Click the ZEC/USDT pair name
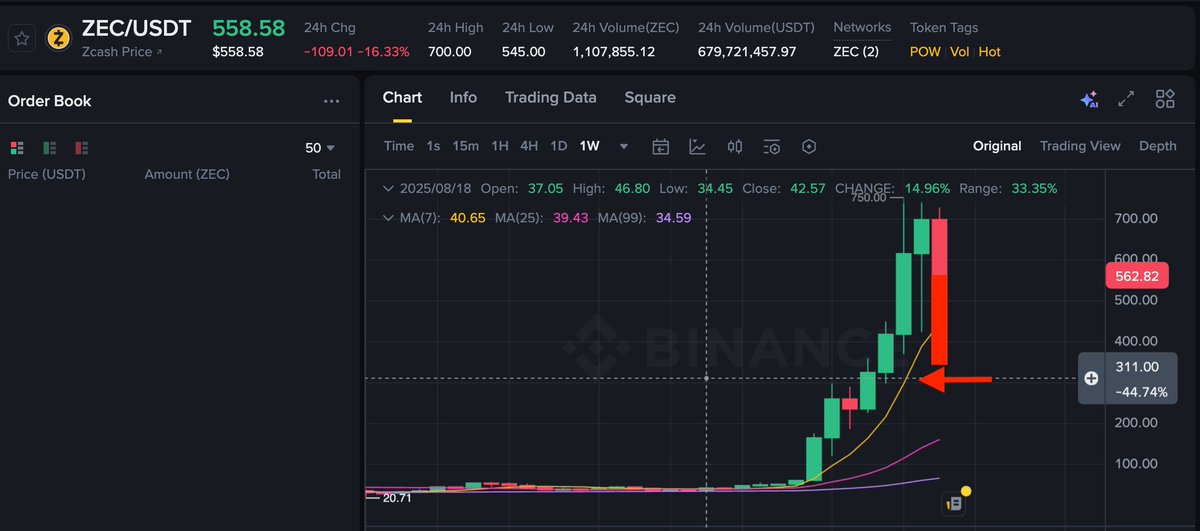Viewport: 1200px width, 531px height. [138, 28]
